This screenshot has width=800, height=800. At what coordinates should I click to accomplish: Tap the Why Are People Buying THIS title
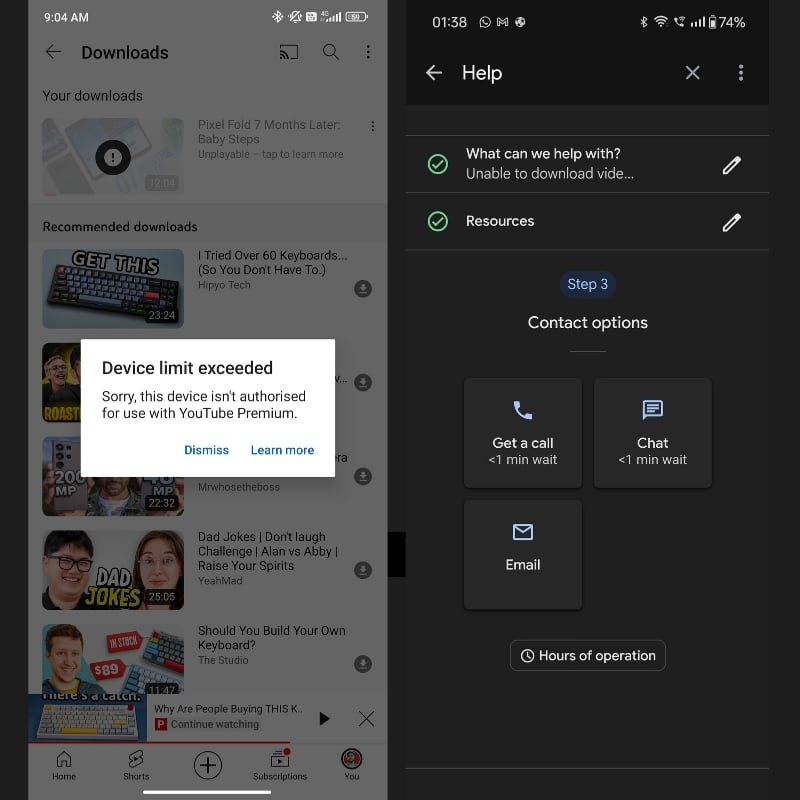228,709
